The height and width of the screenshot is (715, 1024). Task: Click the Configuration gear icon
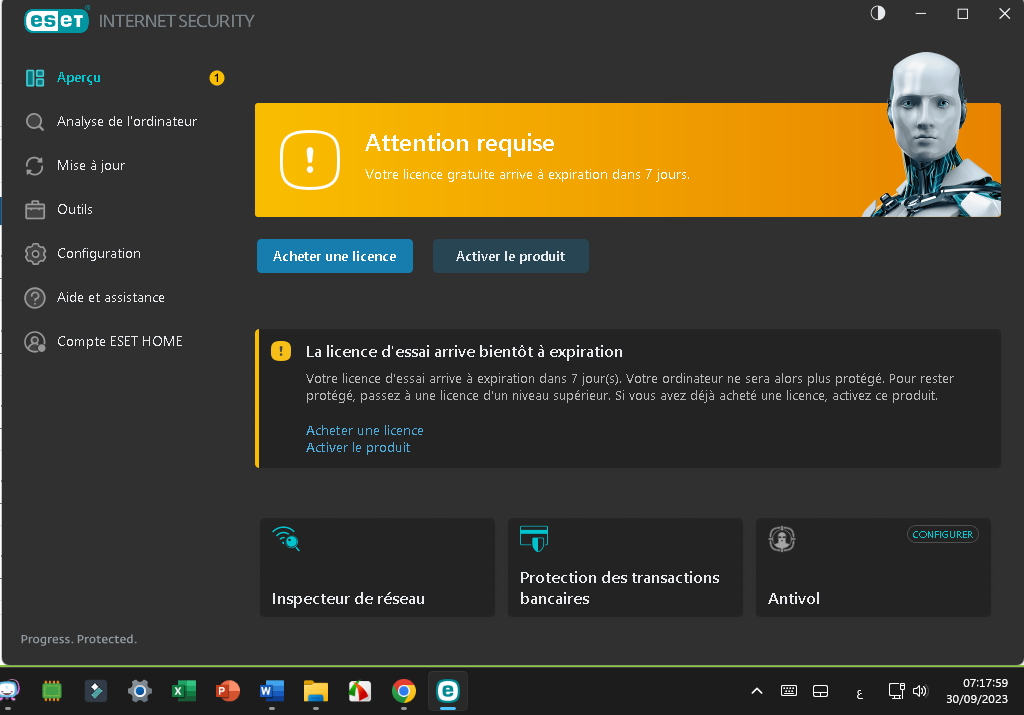coord(35,253)
